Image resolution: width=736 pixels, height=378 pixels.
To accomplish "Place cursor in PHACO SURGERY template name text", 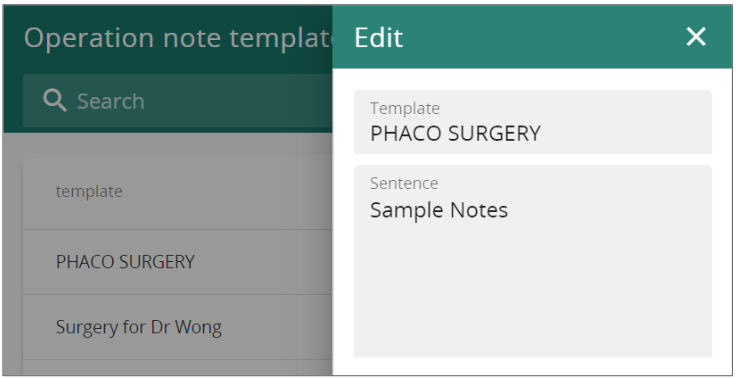I will click(455, 134).
